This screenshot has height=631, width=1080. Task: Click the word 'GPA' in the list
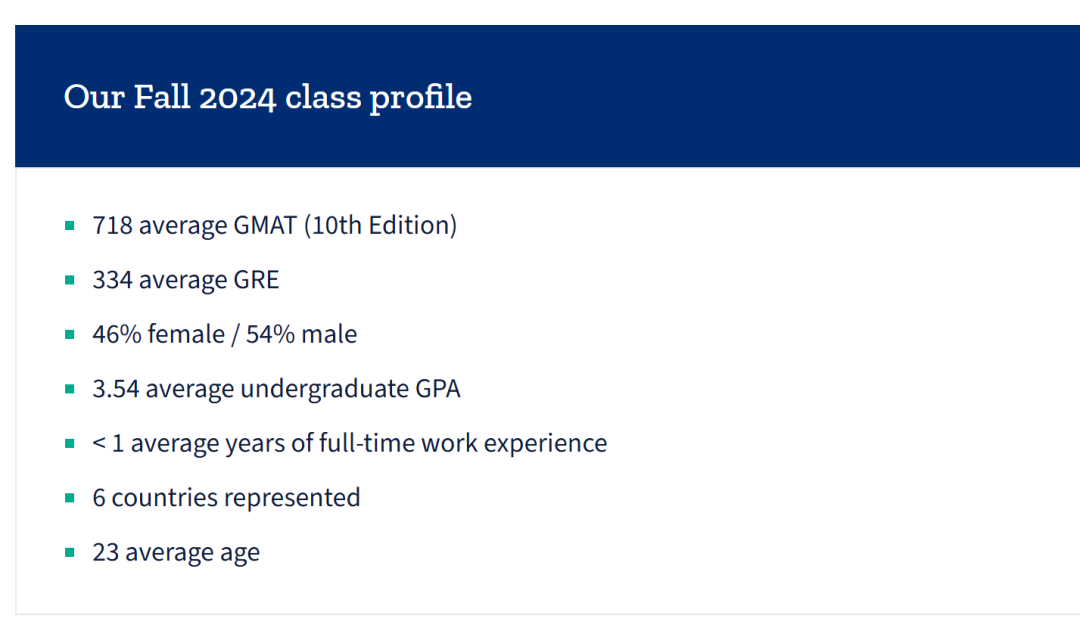[438, 388]
